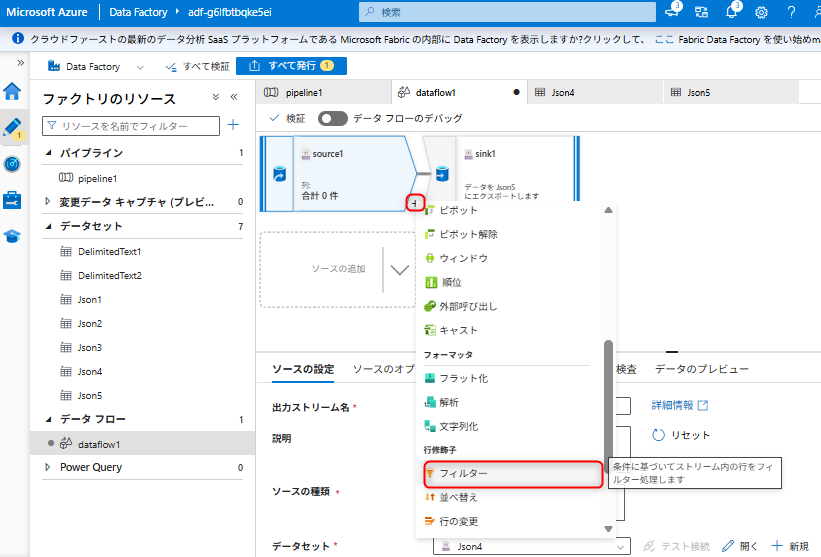This screenshot has height=557, width=821.
Task: Open the 詳細情報 link
Action: (x=680, y=405)
